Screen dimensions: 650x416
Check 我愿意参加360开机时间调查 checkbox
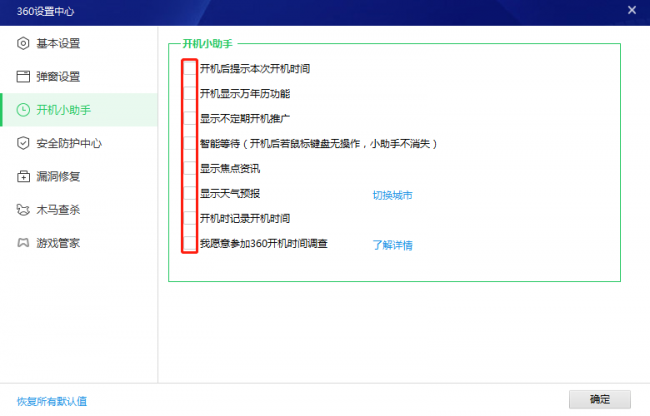pyautogui.click(x=189, y=243)
